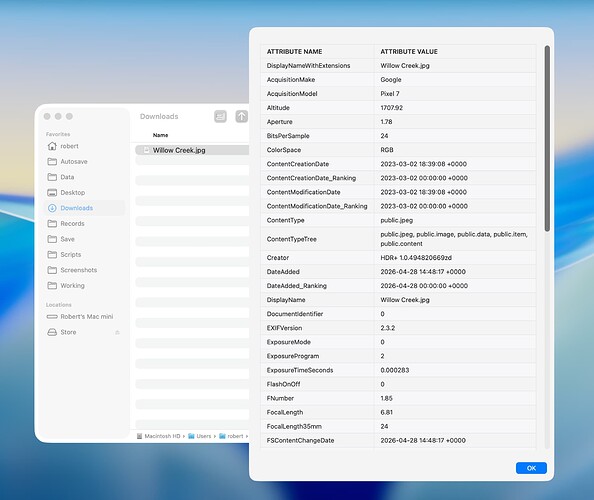Select the ExposureMode attribute name

click(288, 342)
